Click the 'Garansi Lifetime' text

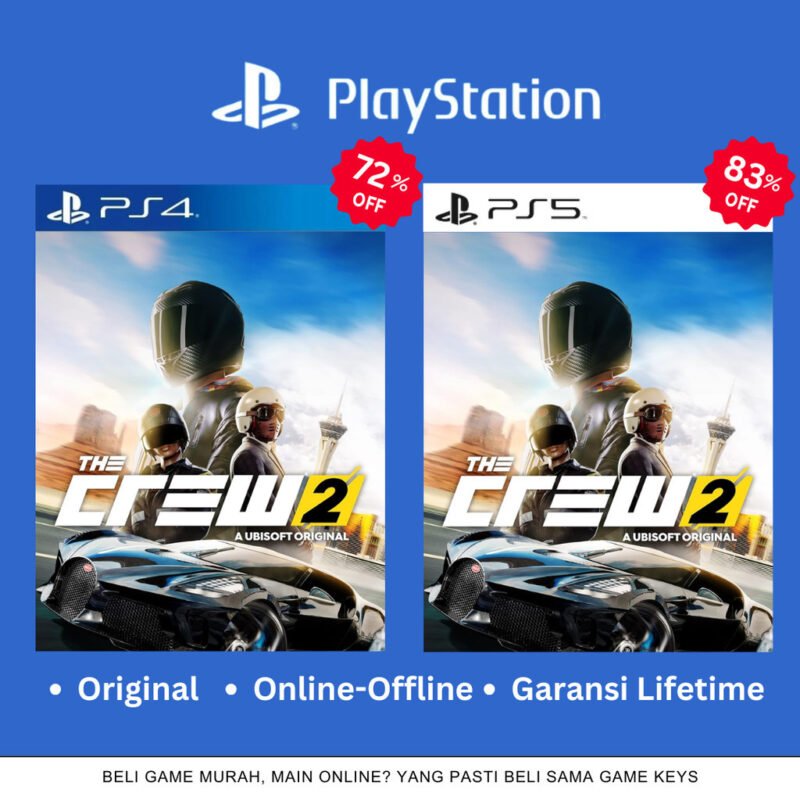point(638,689)
